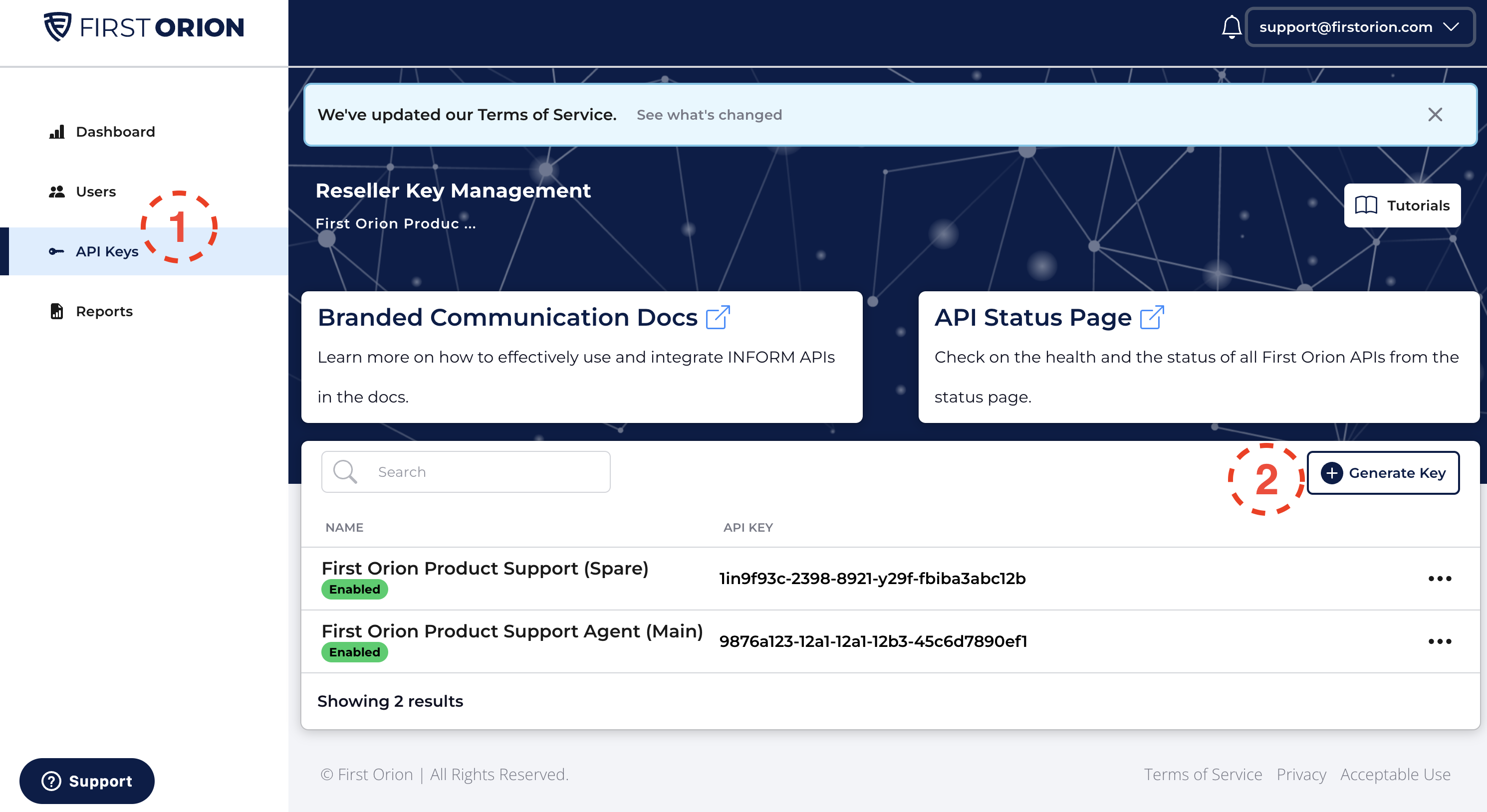This screenshot has height=812, width=1487.
Task: Open options menu for Spare key row
Action: (1439, 578)
